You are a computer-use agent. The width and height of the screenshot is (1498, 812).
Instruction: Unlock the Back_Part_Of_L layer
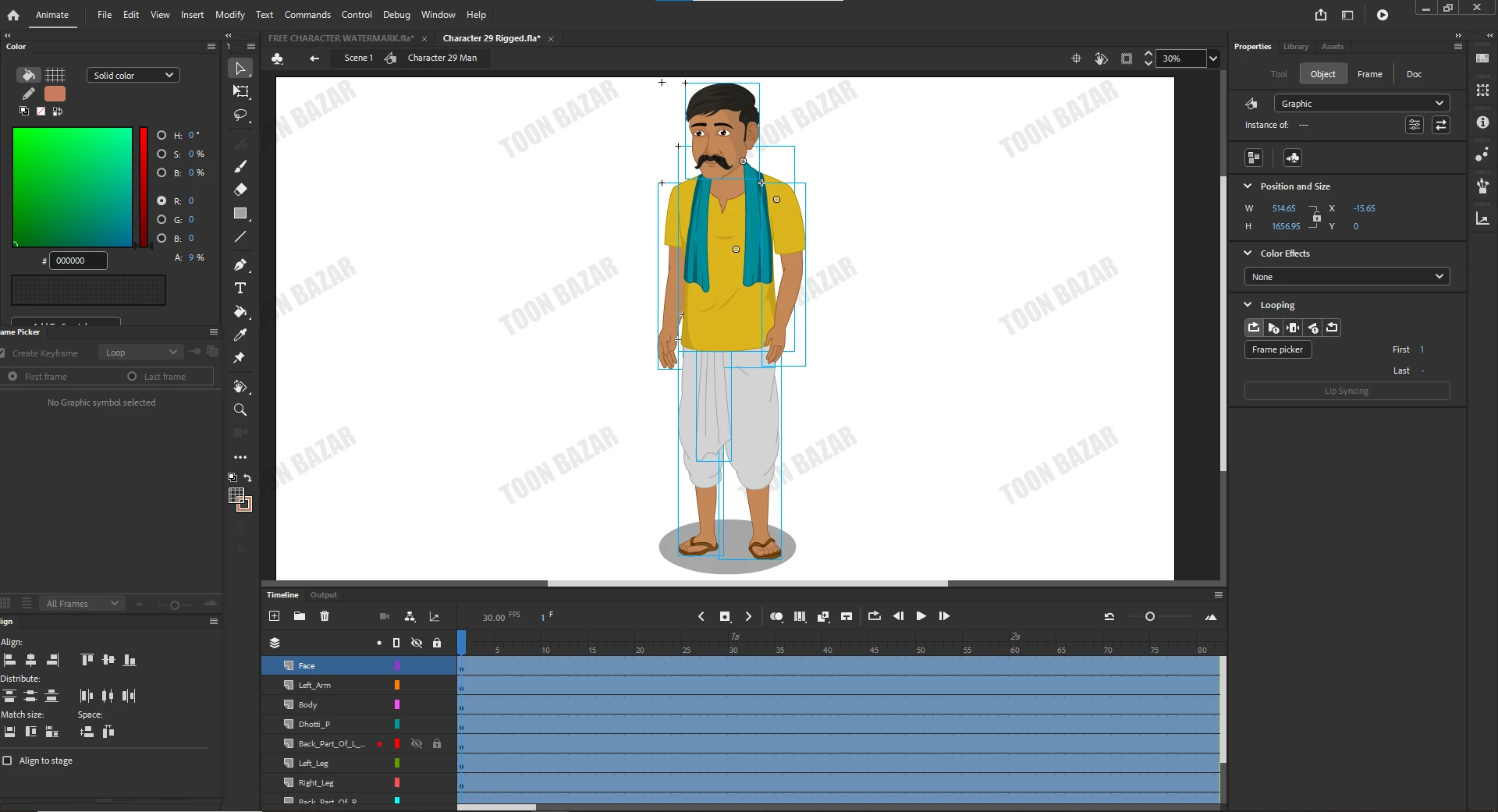[x=437, y=744]
